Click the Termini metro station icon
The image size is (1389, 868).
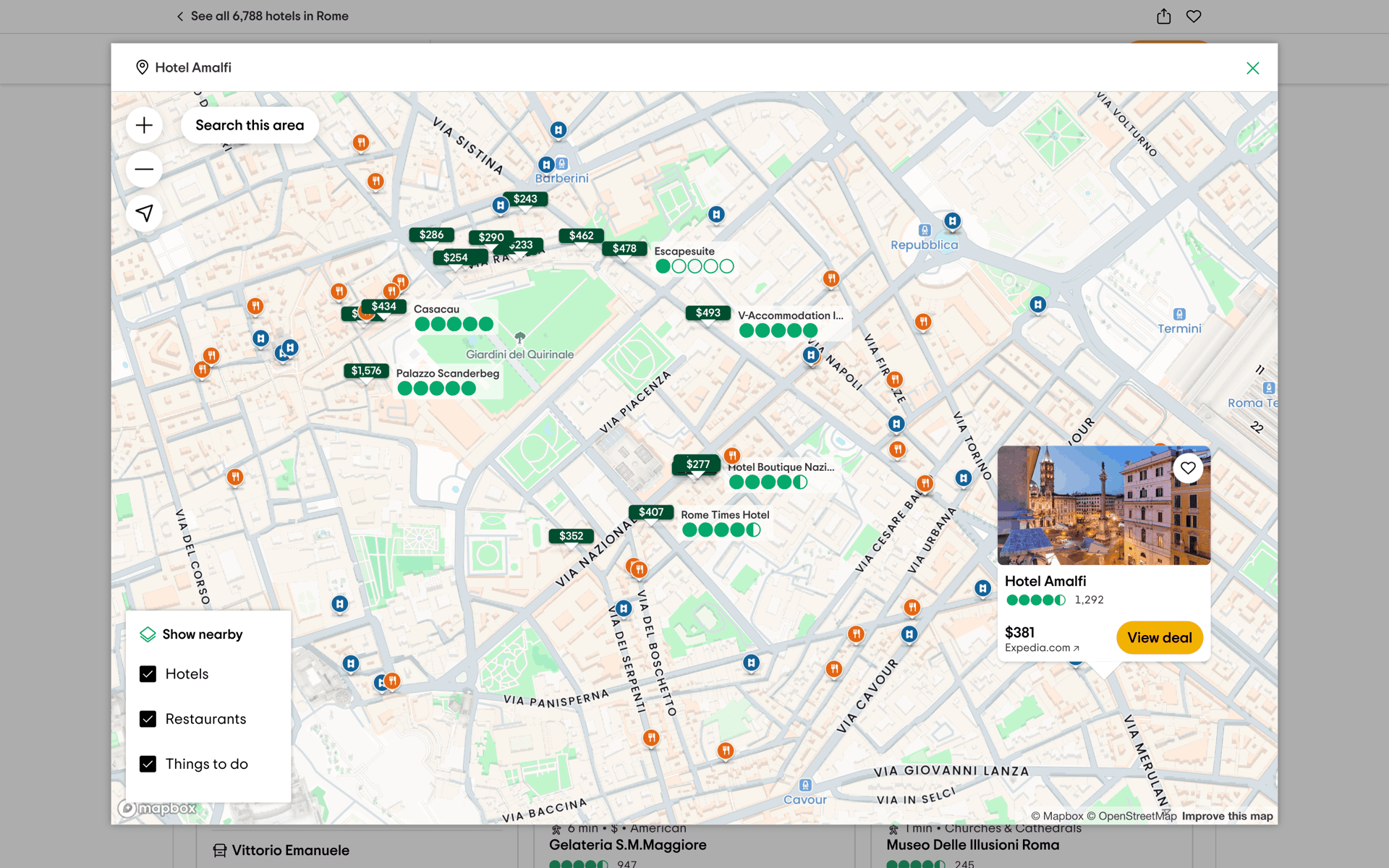(1179, 315)
